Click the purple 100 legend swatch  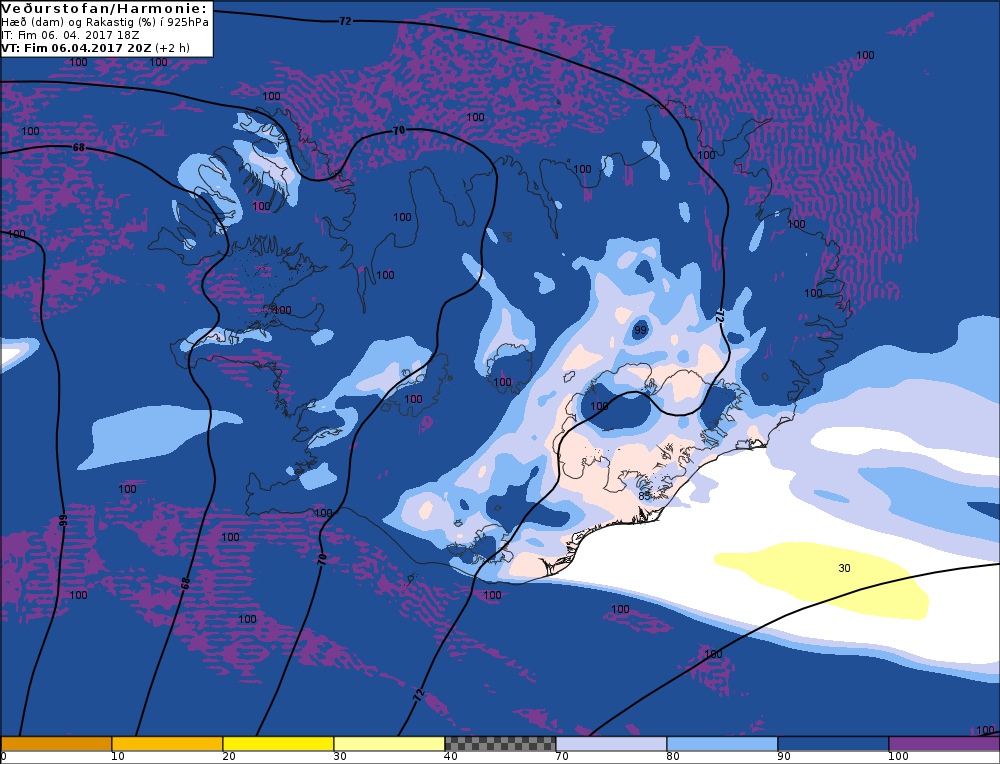(944, 744)
